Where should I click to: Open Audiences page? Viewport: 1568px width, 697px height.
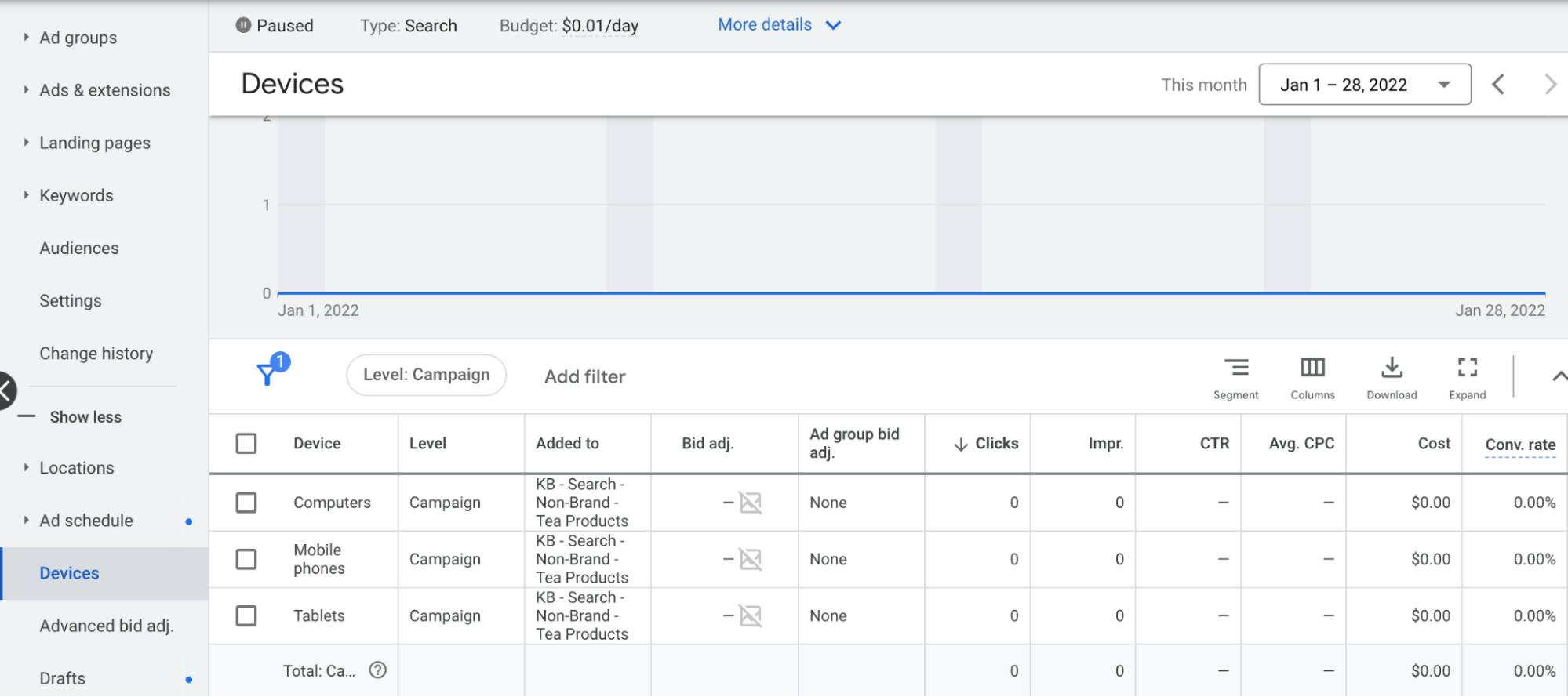pos(79,248)
